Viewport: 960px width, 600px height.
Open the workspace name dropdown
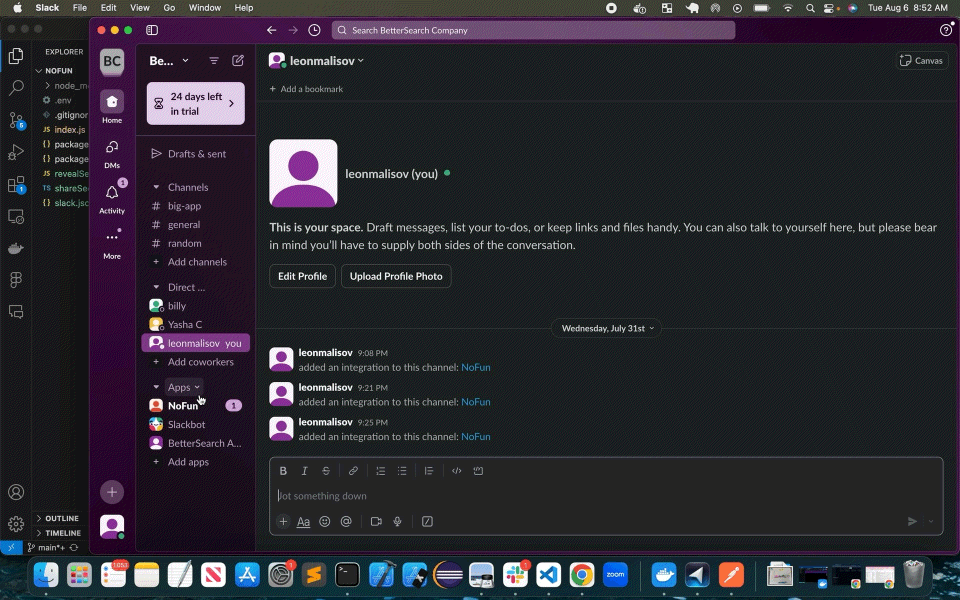tap(168, 61)
